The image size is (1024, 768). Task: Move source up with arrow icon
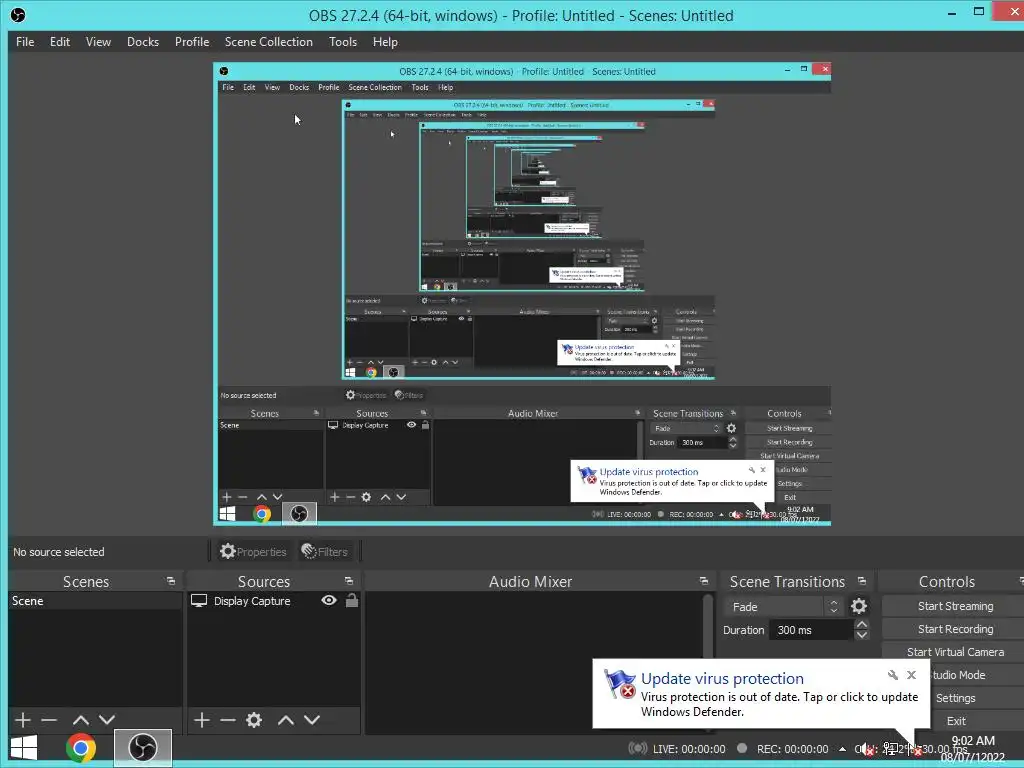click(286, 720)
